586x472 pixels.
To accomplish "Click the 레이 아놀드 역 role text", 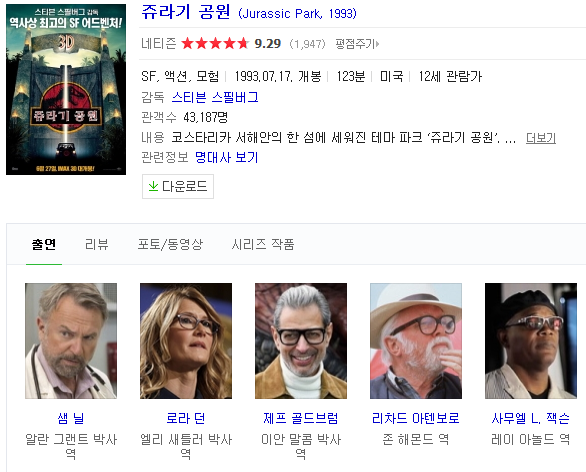I will (x=531, y=439).
